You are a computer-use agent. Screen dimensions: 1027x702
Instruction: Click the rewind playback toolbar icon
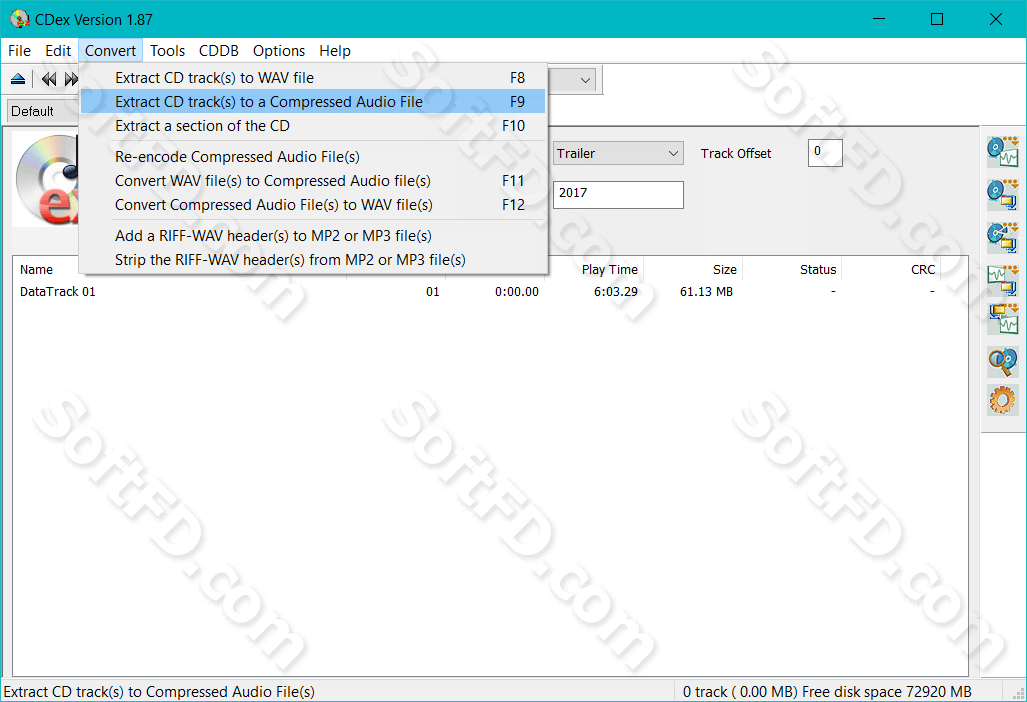[x=49, y=79]
